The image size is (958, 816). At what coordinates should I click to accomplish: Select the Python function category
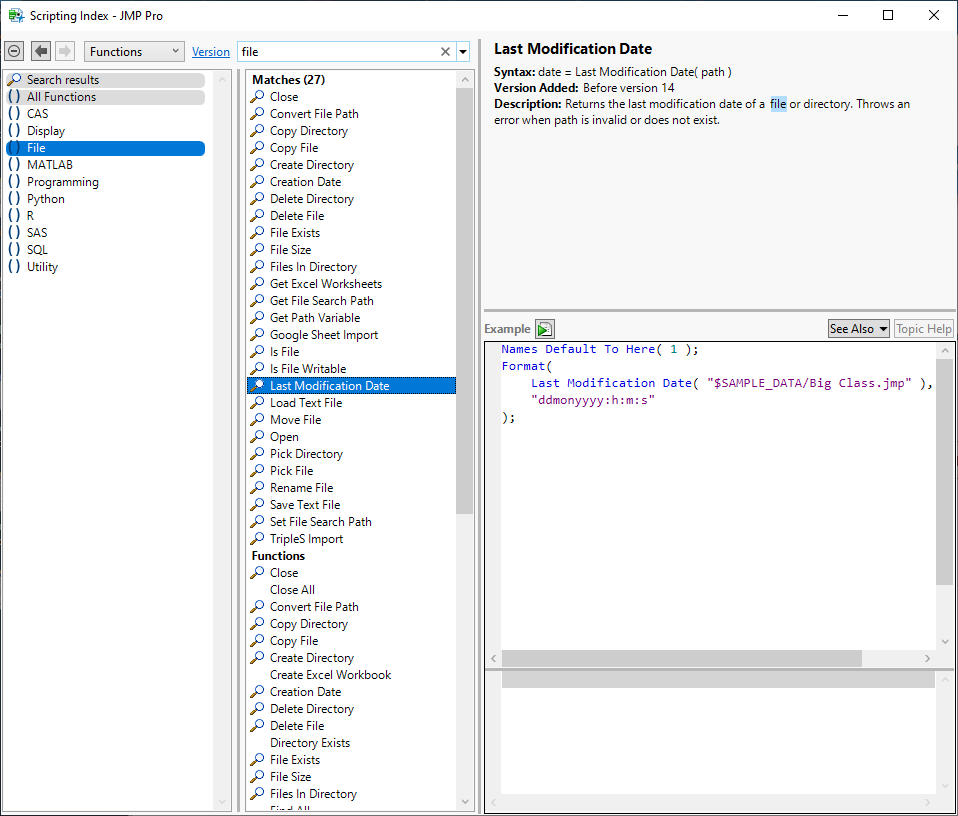click(x=45, y=199)
